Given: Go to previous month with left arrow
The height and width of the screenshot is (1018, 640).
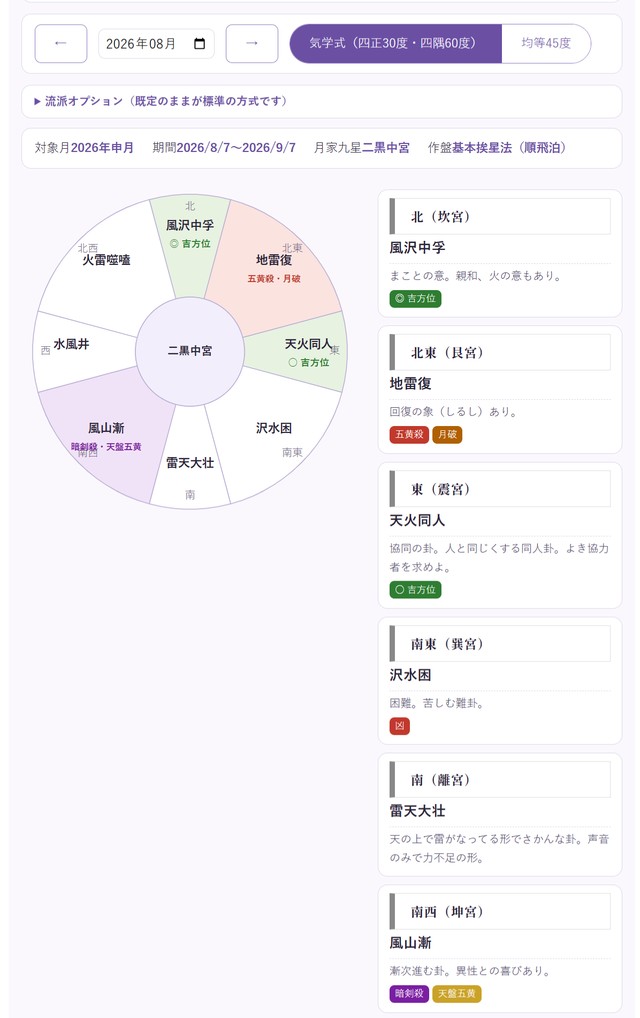Looking at the screenshot, I should coord(60,43).
